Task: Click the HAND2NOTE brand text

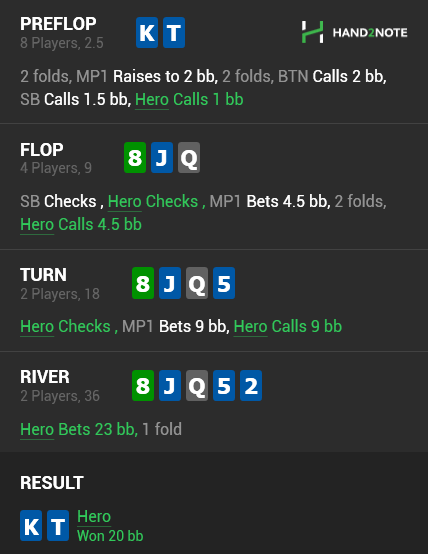Action: (x=370, y=33)
